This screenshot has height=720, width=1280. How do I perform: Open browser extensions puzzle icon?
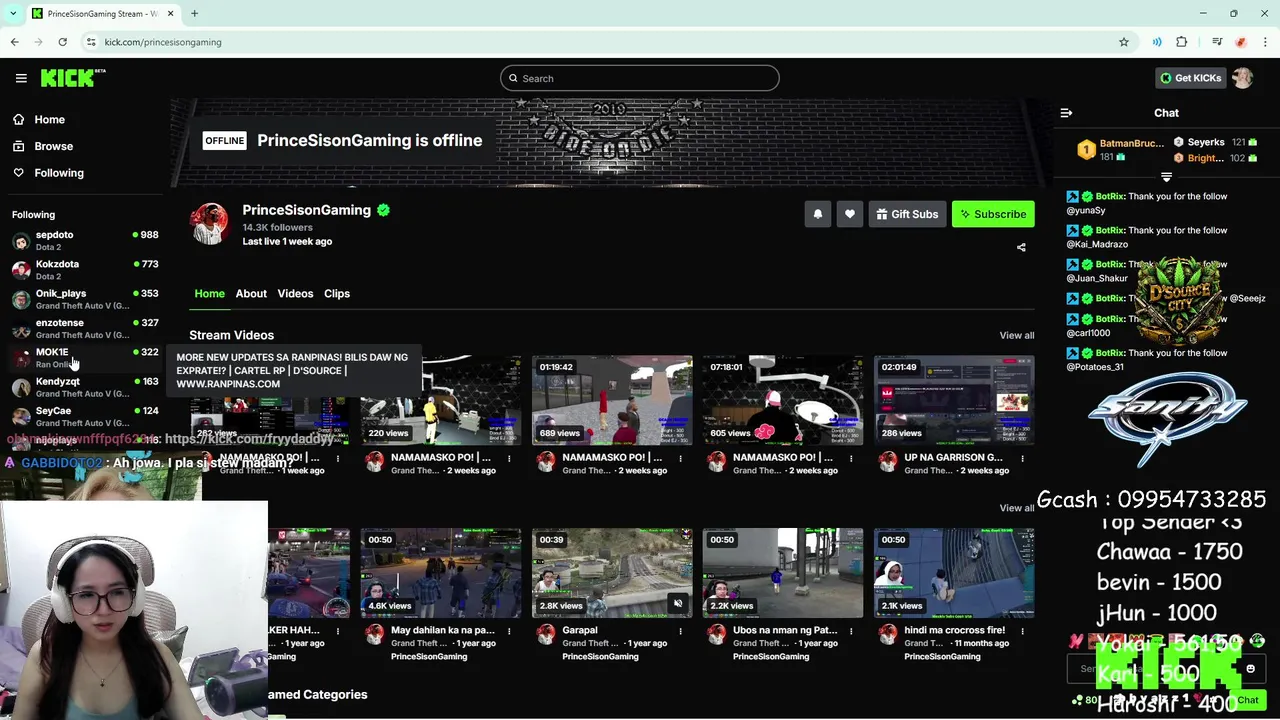[x=1182, y=42]
